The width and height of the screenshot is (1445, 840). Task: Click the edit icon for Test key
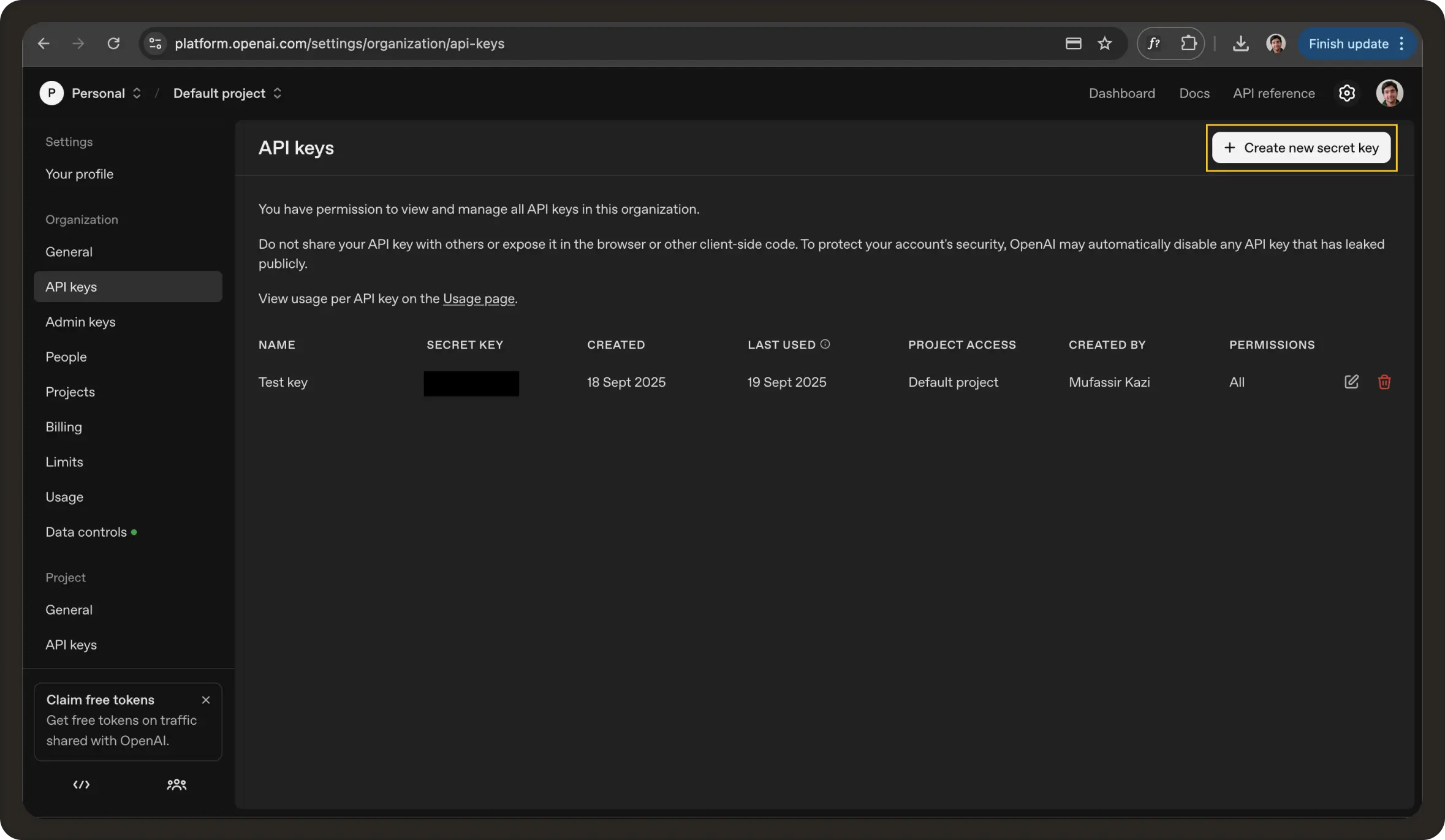click(1351, 382)
